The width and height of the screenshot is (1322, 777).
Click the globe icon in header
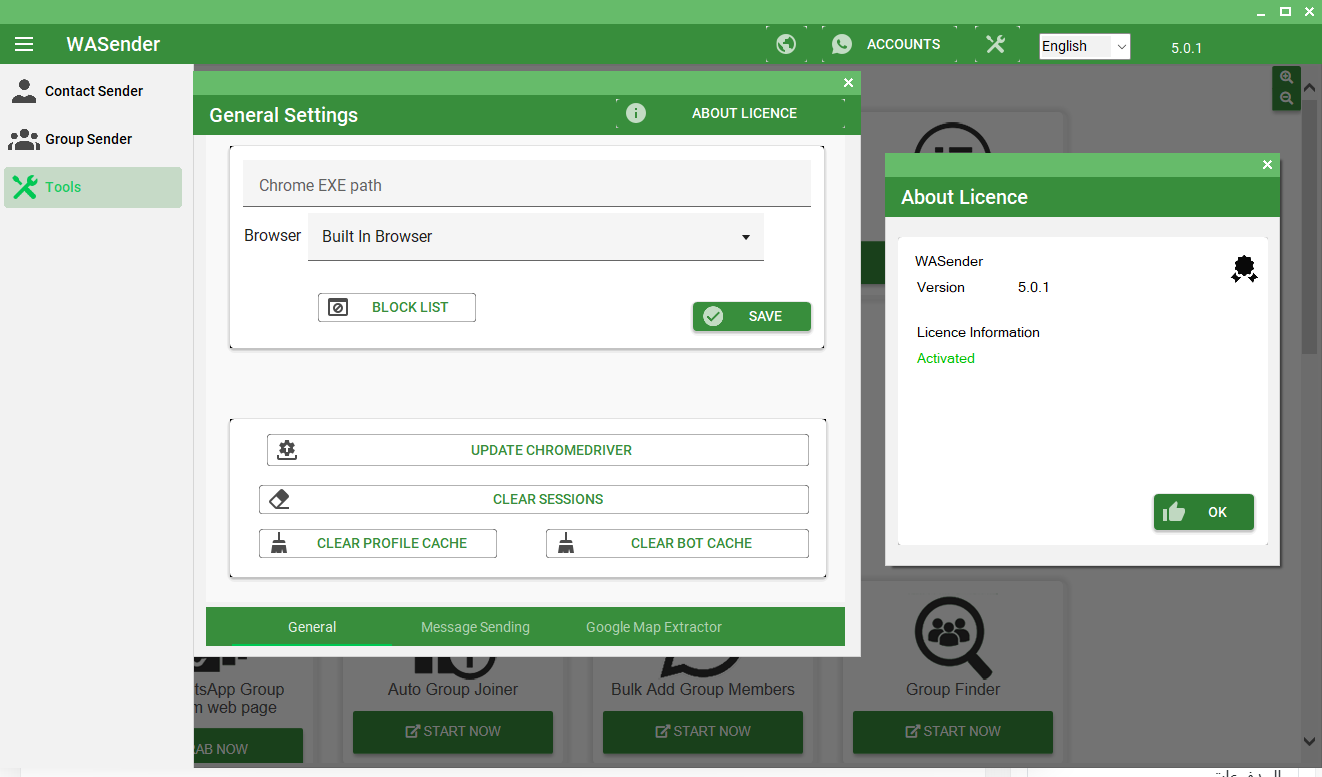point(786,44)
